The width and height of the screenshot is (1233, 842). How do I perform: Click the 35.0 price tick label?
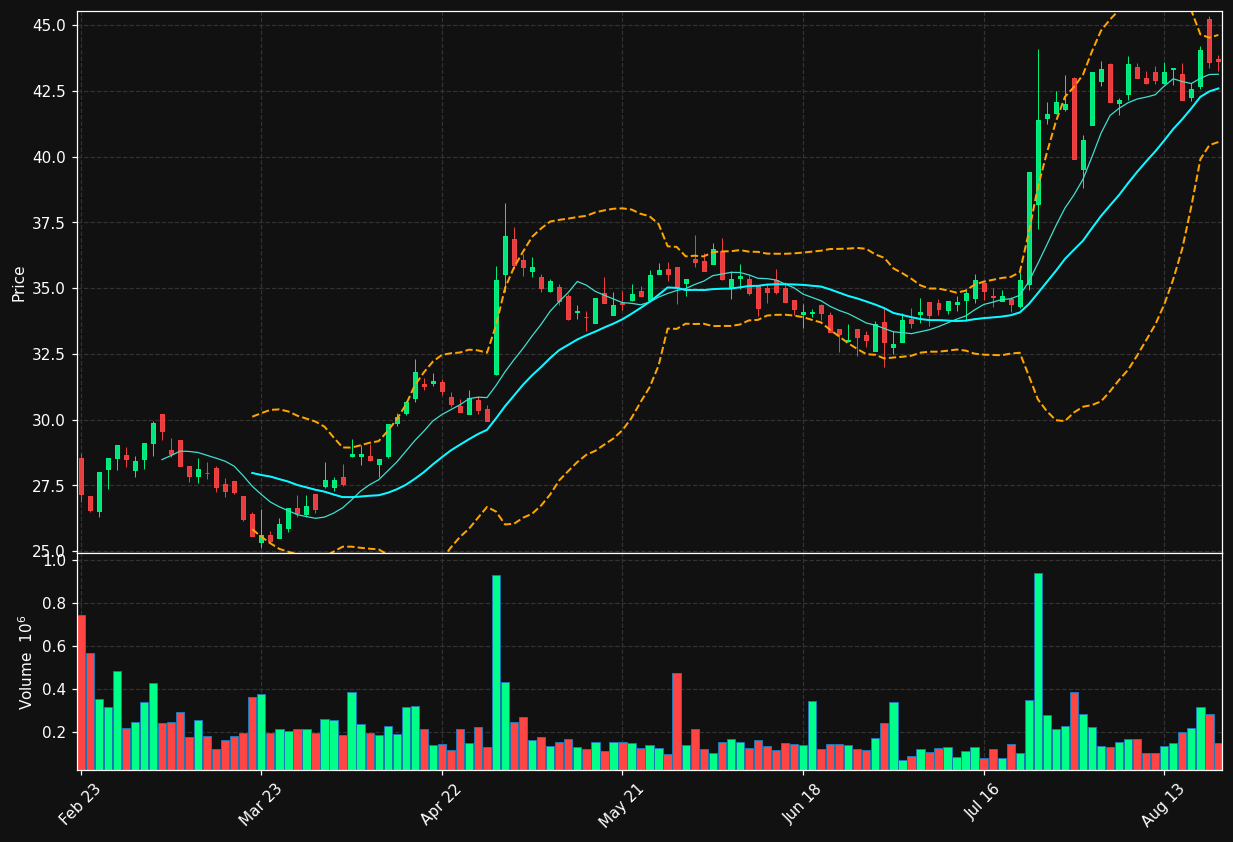pos(49,289)
